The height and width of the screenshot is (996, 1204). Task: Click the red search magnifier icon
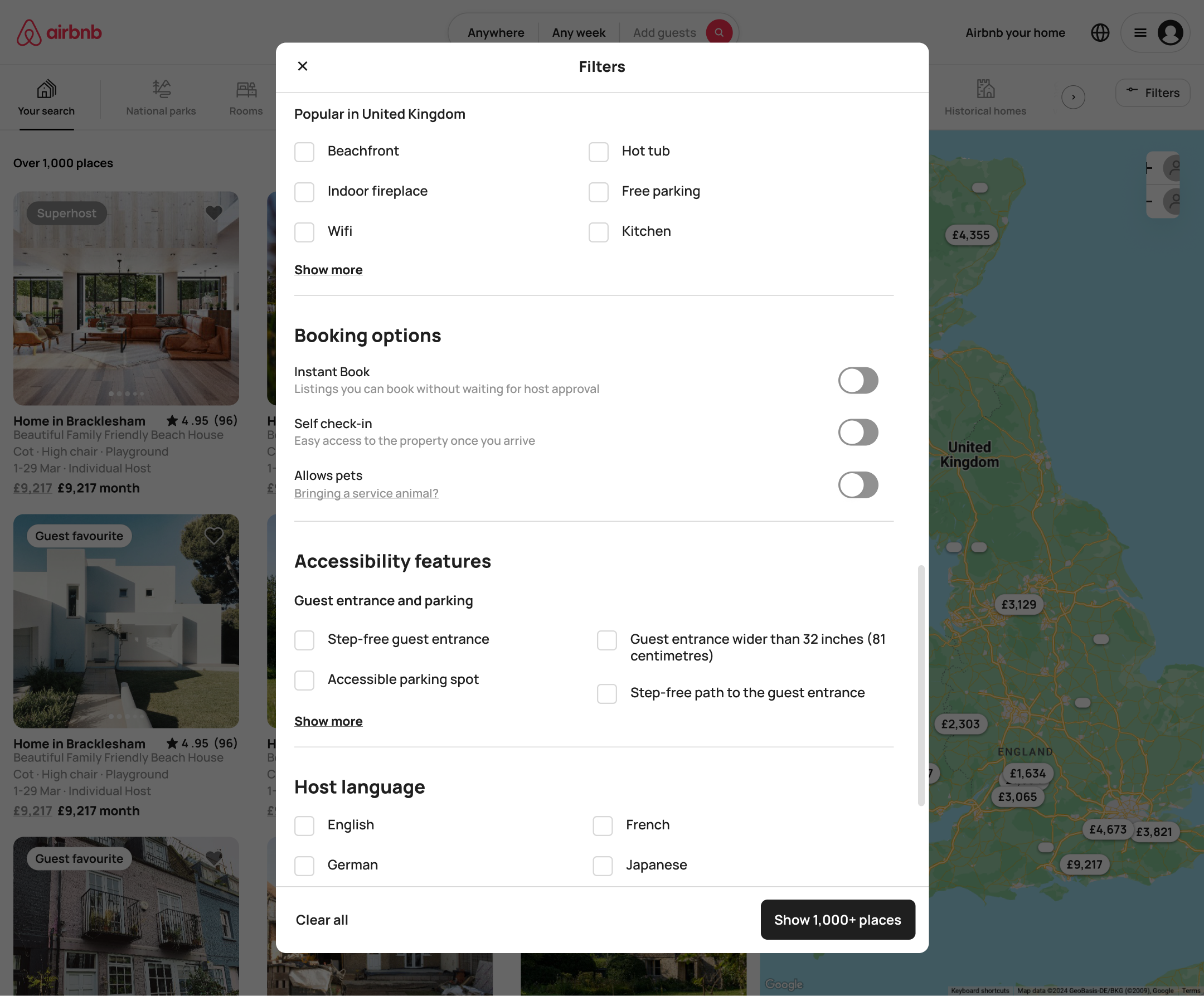tap(718, 33)
